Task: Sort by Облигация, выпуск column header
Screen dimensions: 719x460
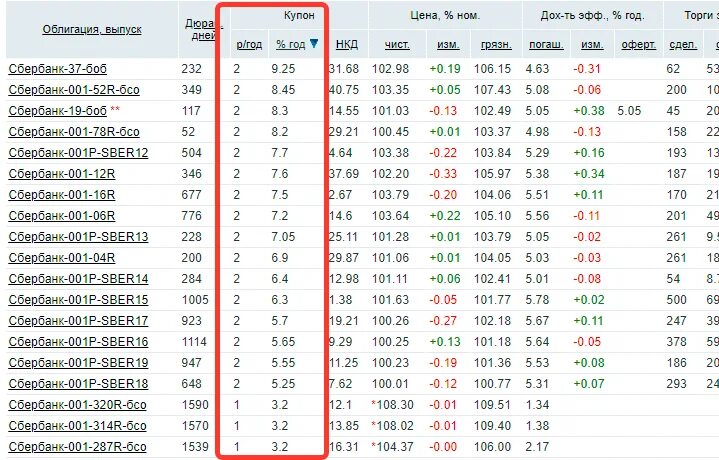Action: pyautogui.click(x=92, y=29)
